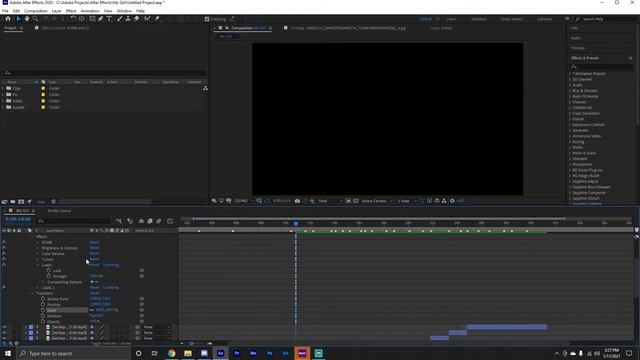
Task: Toggle stopwatch for Position property
Action: point(43,304)
